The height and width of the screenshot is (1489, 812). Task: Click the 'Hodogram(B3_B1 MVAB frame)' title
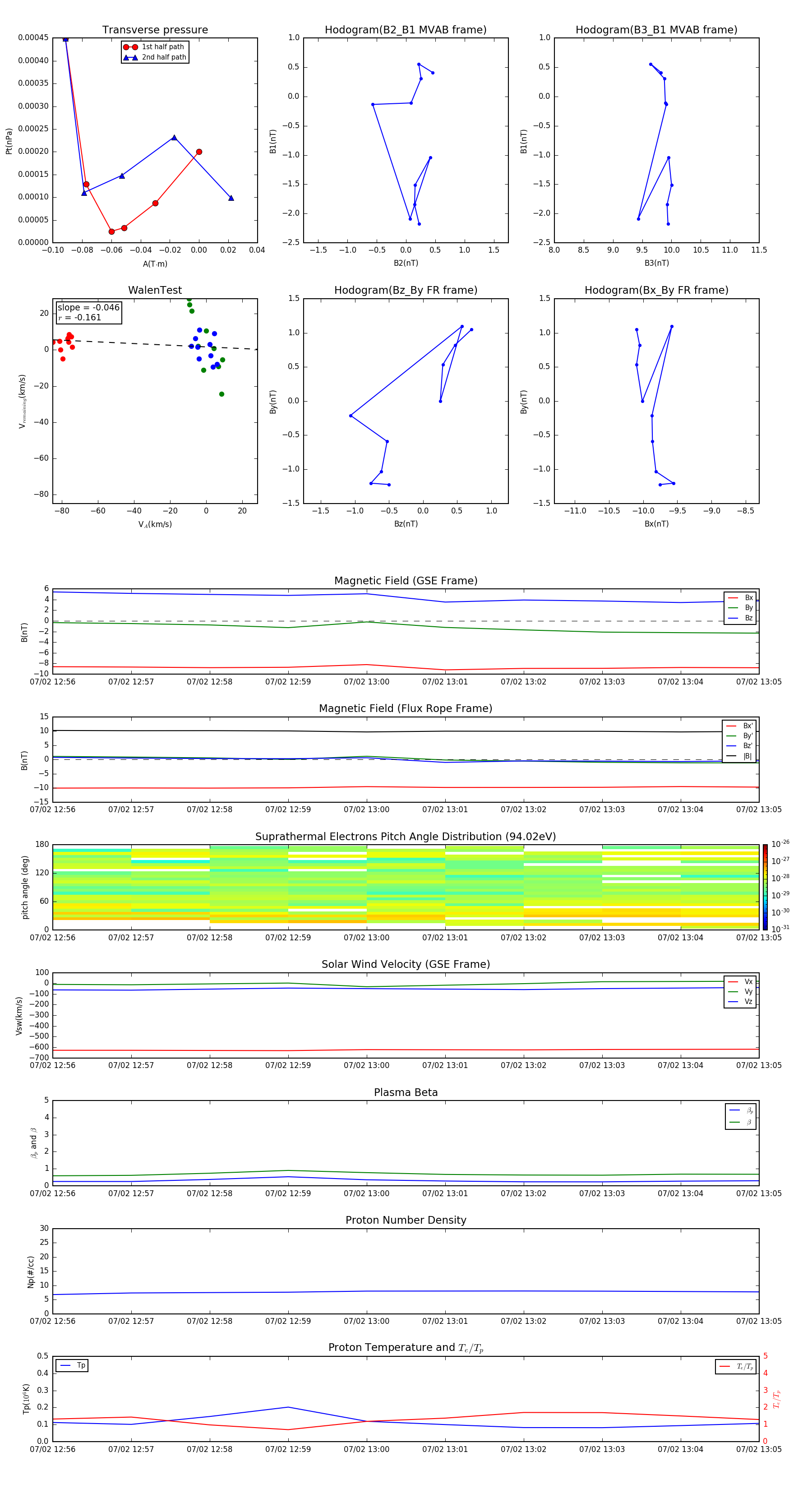pos(656,30)
